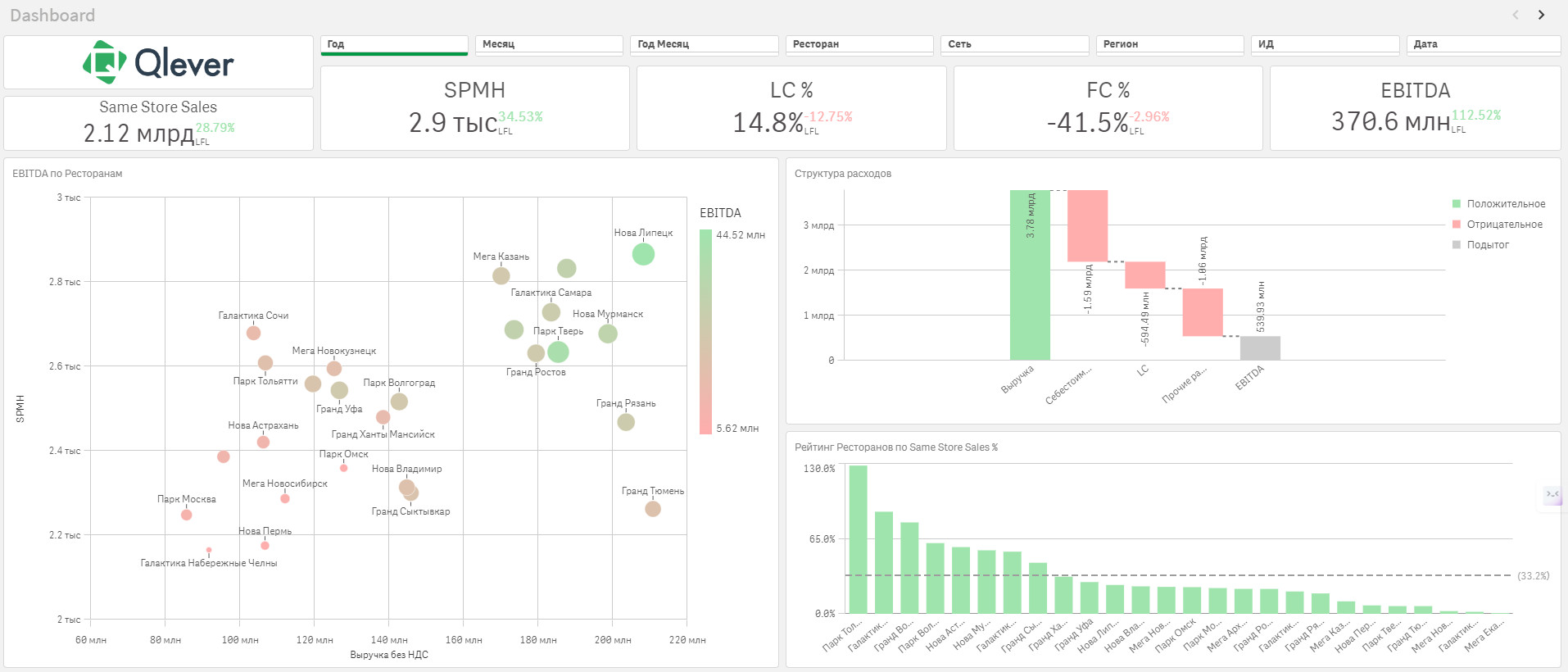Click the Dashboard sheet title
The width and height of the screenshot is (1568, 672).
click(x=52, y=16)
